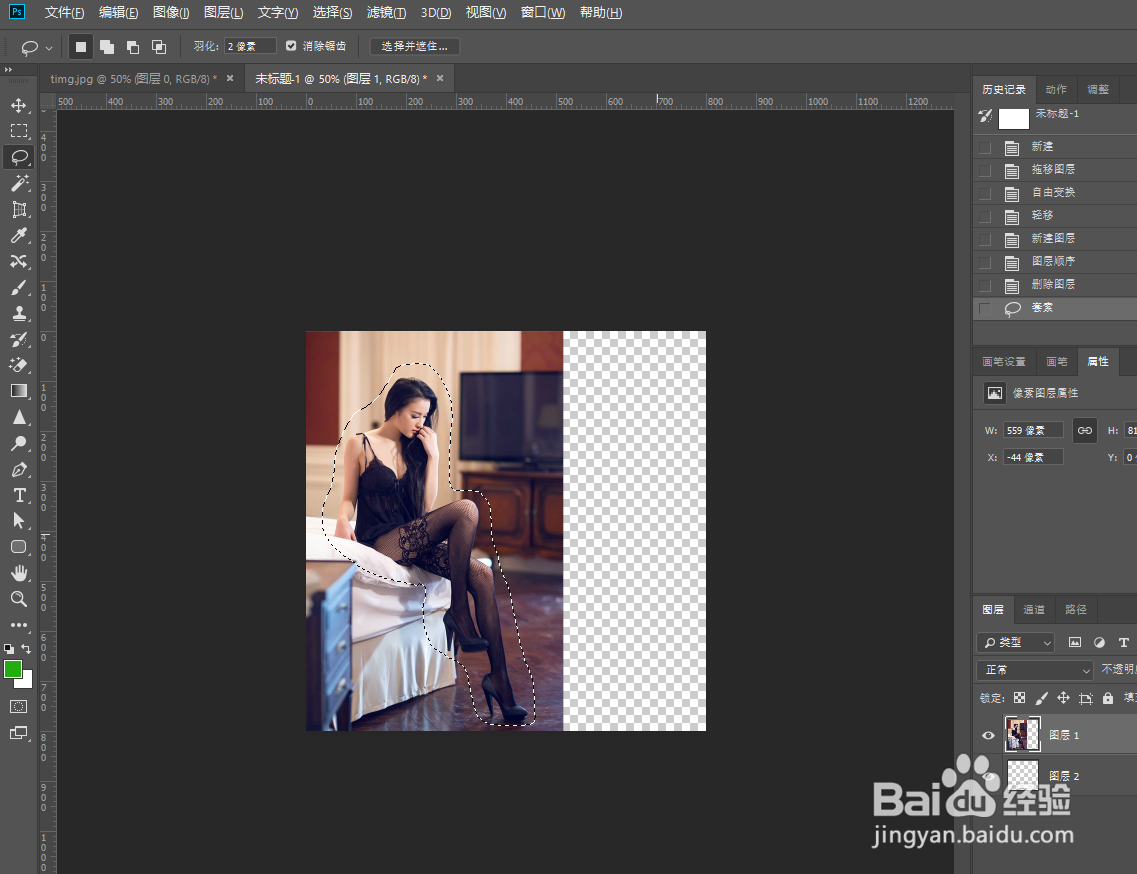Select the Eyedropper tool
This screenshot has height=874, width=1137.
click(19, 236)
